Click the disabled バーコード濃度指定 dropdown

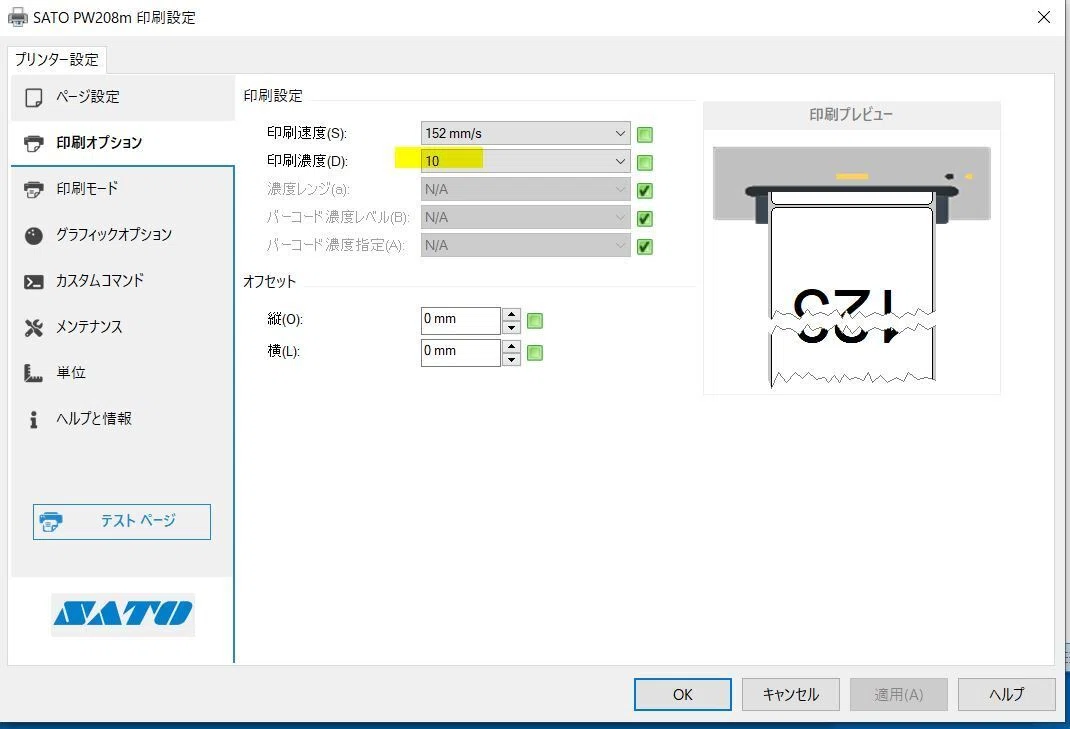click(525, 245)
